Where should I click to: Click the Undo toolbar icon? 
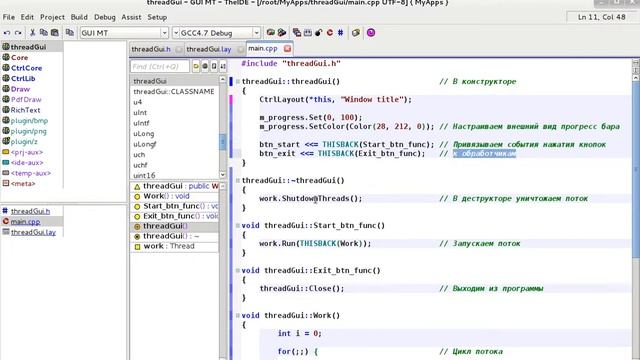tap(7, 33)
